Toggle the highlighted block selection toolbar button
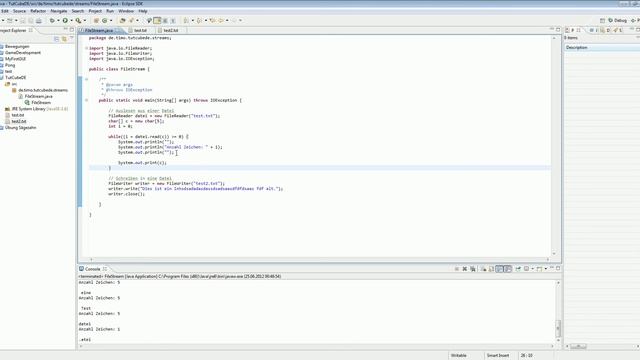Viewport: 640px width, 360px height. 157,20
